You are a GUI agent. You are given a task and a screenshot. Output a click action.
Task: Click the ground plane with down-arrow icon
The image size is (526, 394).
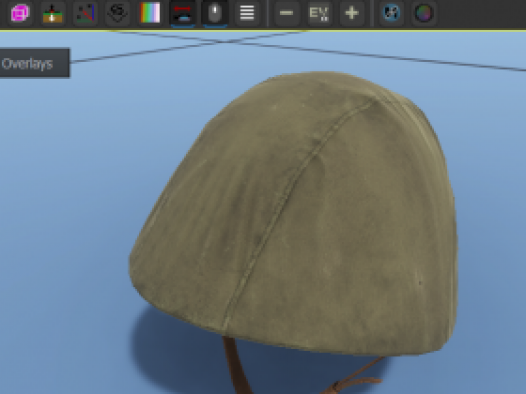[x=53, y=13]
